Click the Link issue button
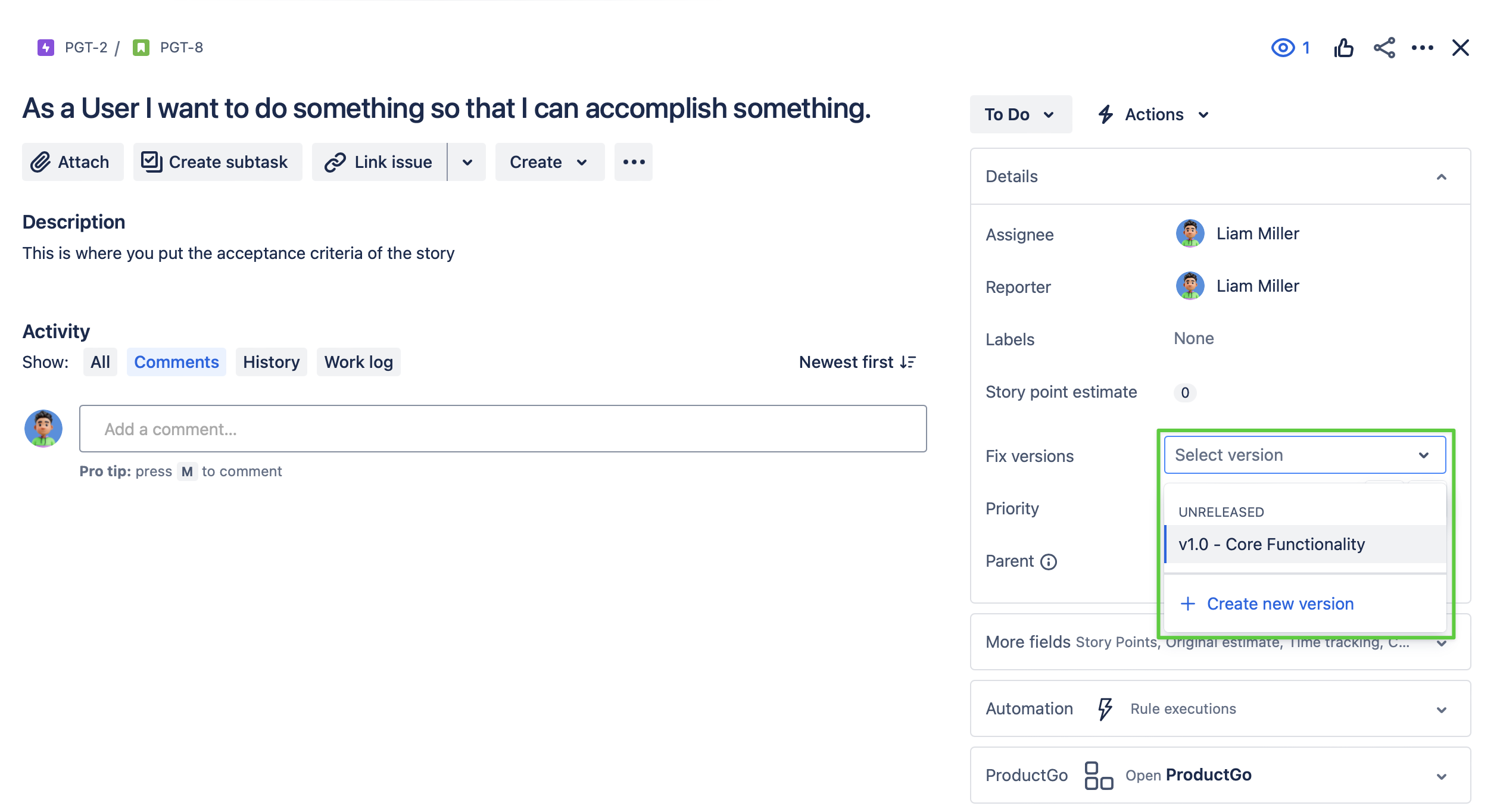This screenshot has height=812, width=1500. pos(379,162)
